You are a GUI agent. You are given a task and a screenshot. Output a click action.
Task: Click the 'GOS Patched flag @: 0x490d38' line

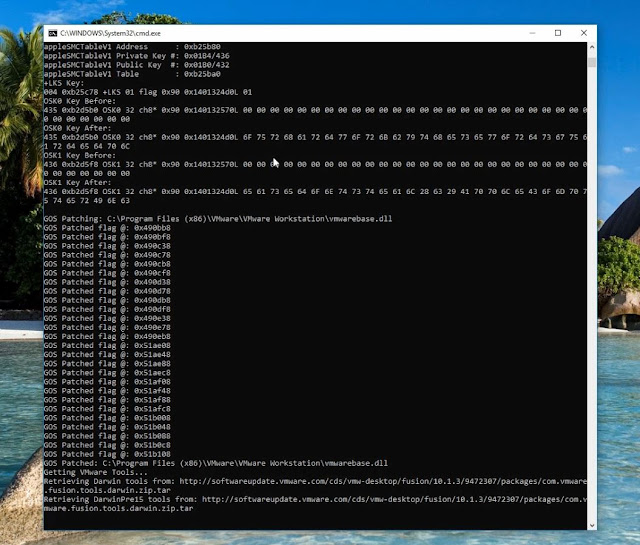(107, 282)
